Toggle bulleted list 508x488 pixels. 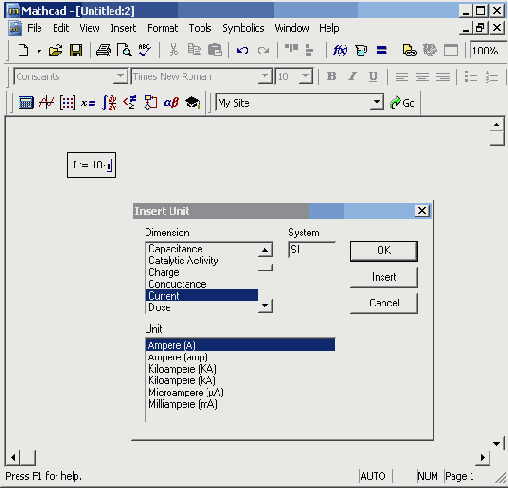tap(471, 77)
